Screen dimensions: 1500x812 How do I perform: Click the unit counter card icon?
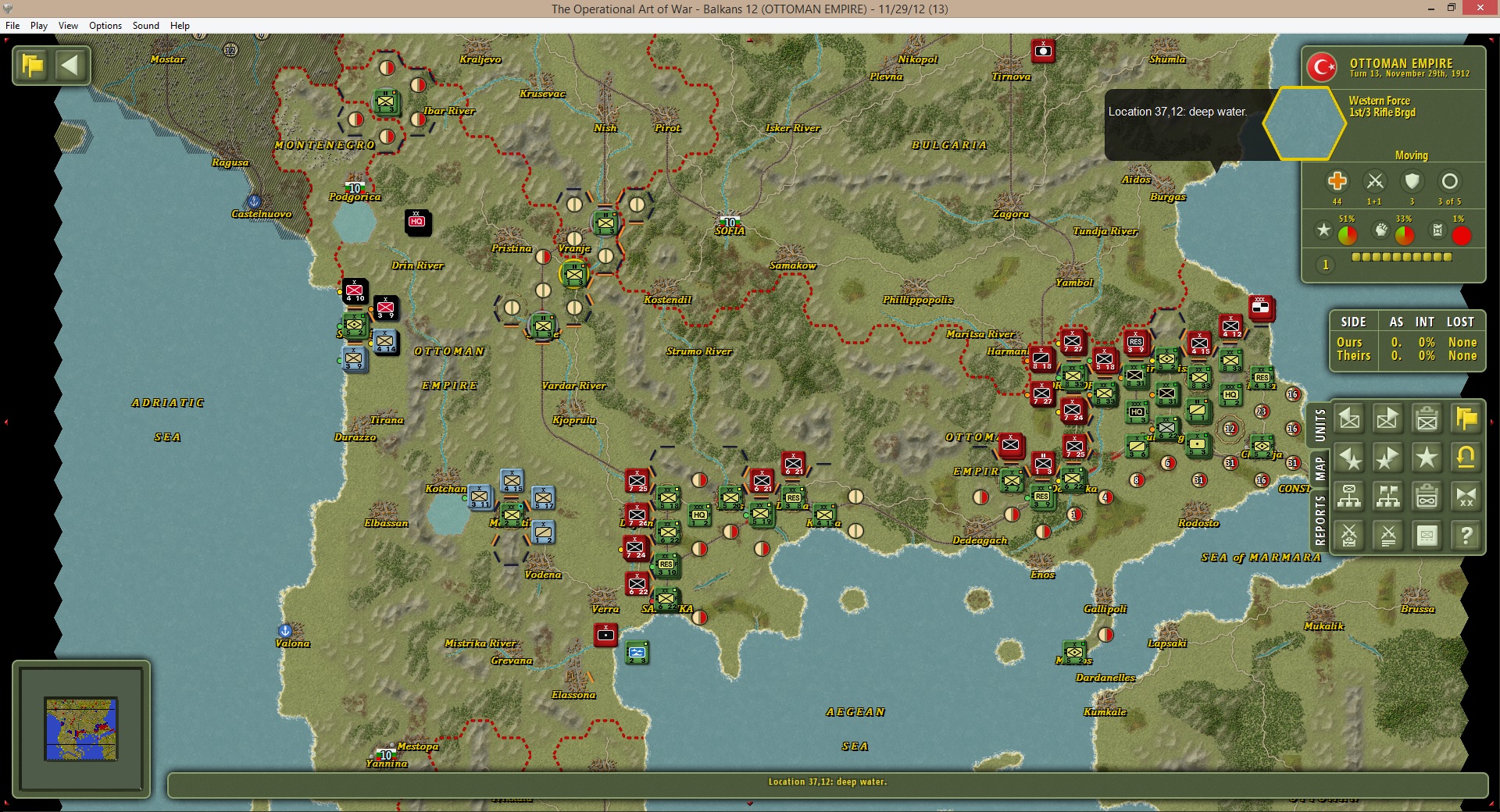pos(1427,536)
